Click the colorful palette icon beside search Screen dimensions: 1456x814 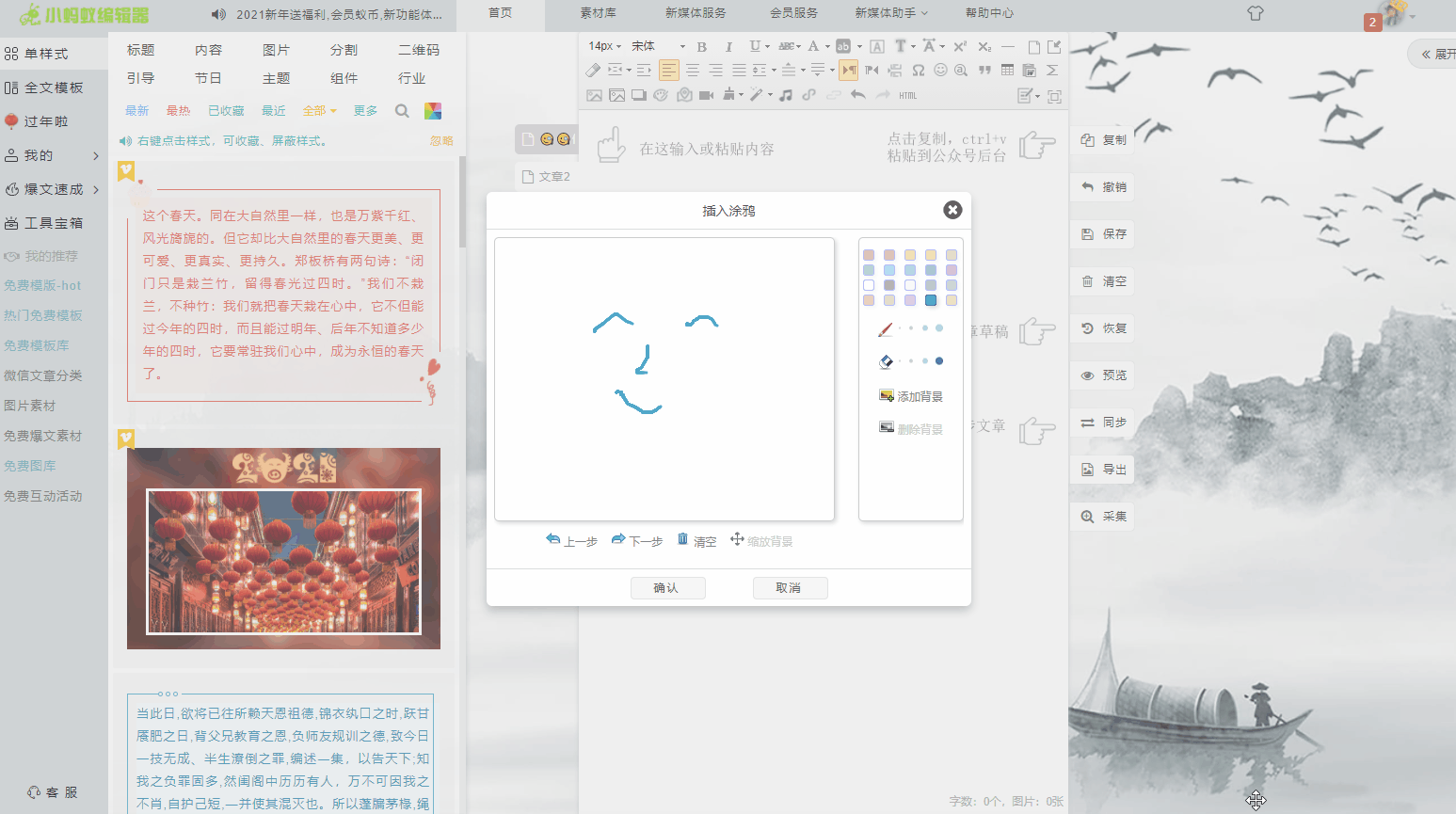[x=433, y=111]
